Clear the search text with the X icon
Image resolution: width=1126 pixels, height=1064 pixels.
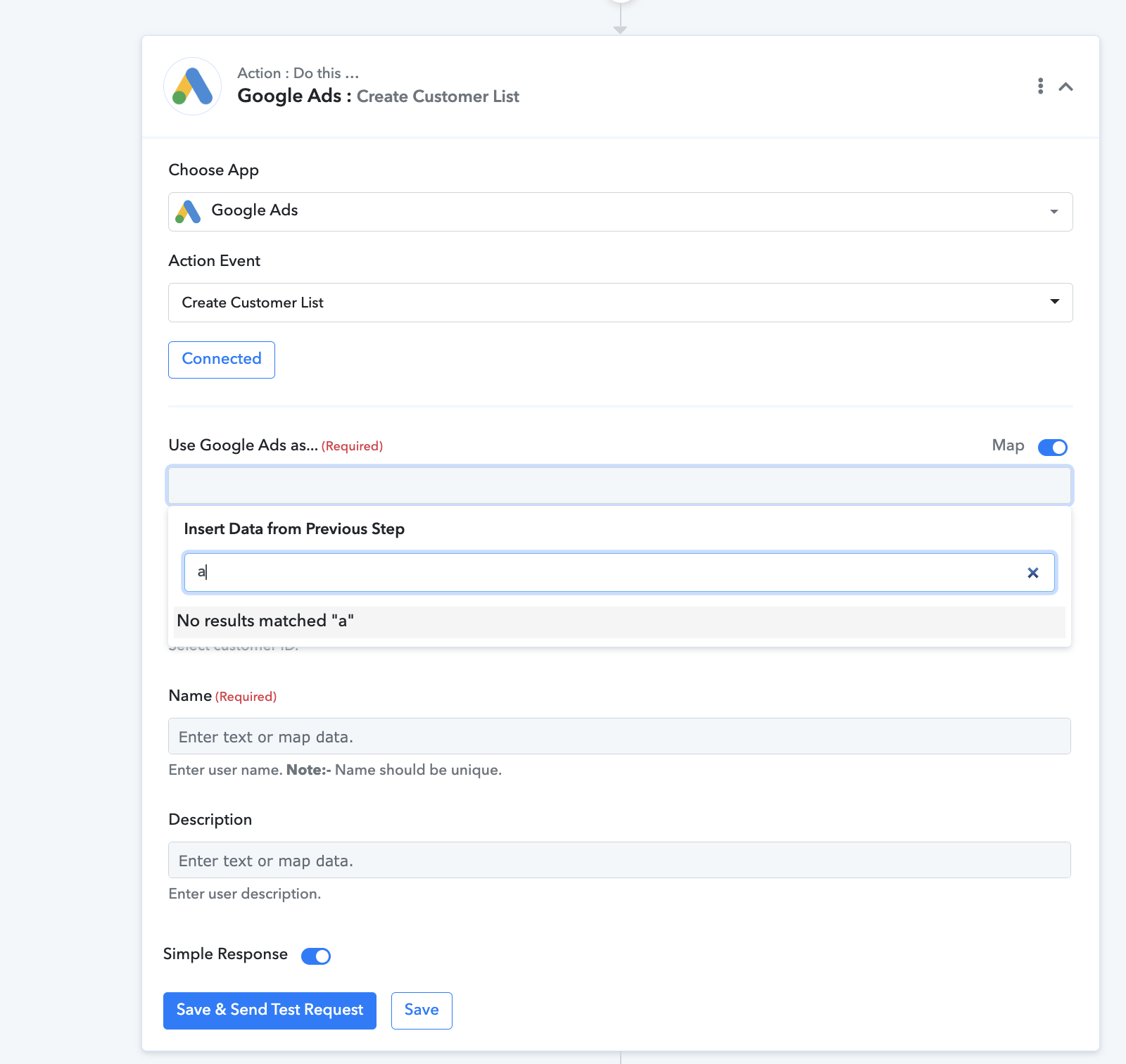[1032, 573]
